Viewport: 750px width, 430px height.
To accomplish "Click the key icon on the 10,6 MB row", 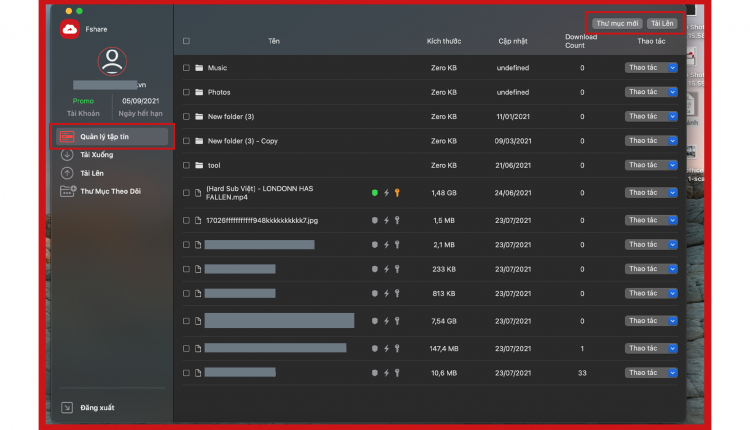I will click(397, 373).
